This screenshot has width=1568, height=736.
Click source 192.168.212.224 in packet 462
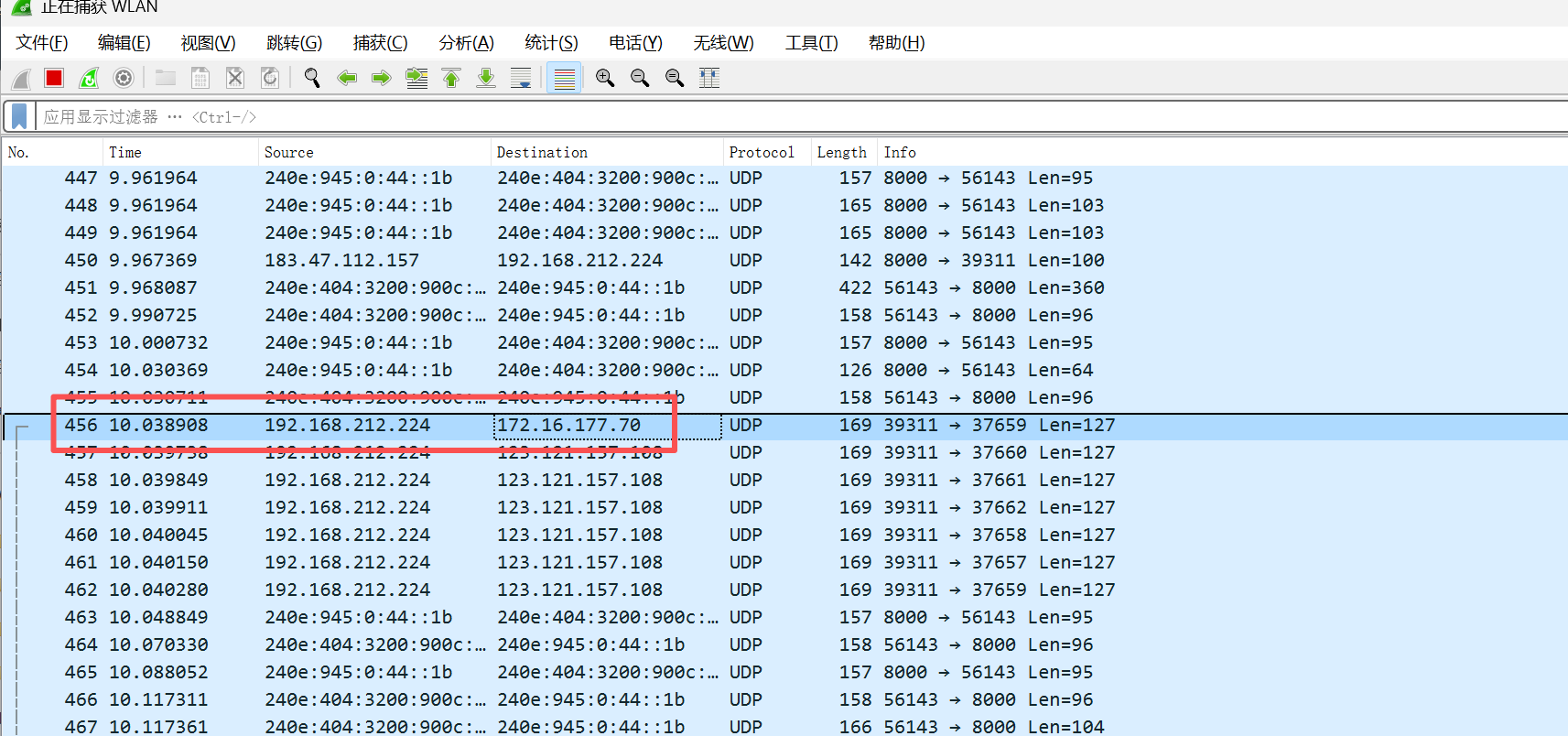click(348, 590)
